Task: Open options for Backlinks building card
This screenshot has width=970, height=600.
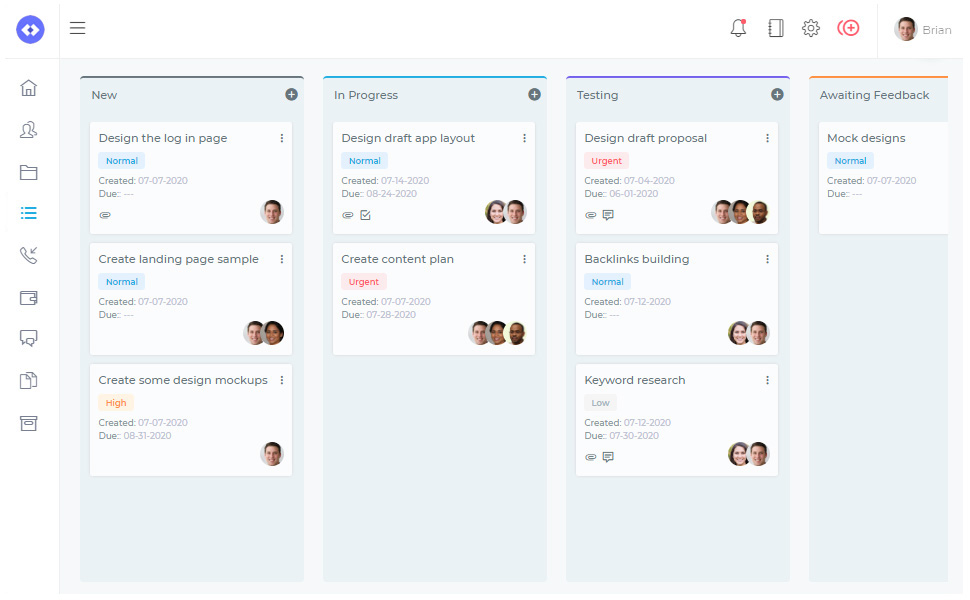Action: tap(767, 259)
